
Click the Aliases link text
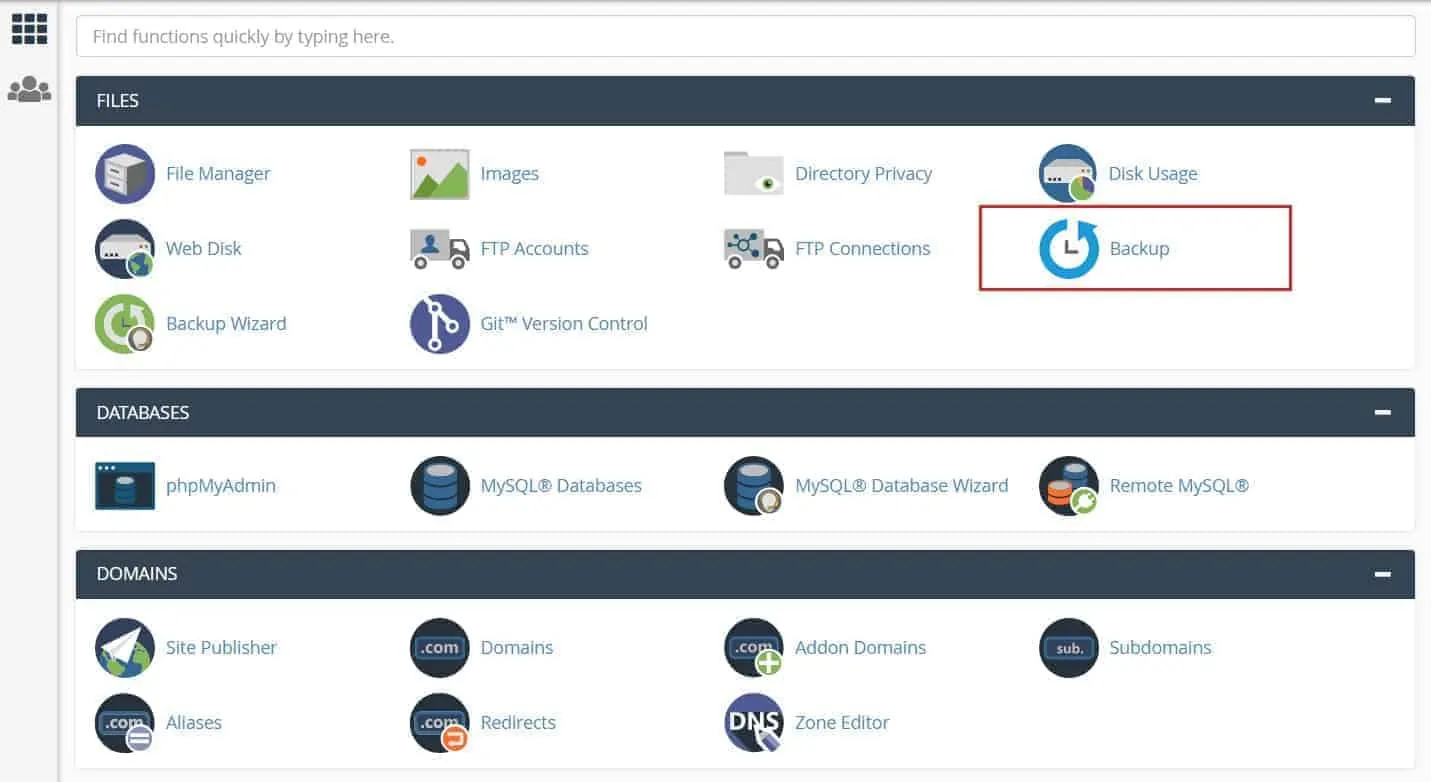pyautogui.click(x=194, y=723)
